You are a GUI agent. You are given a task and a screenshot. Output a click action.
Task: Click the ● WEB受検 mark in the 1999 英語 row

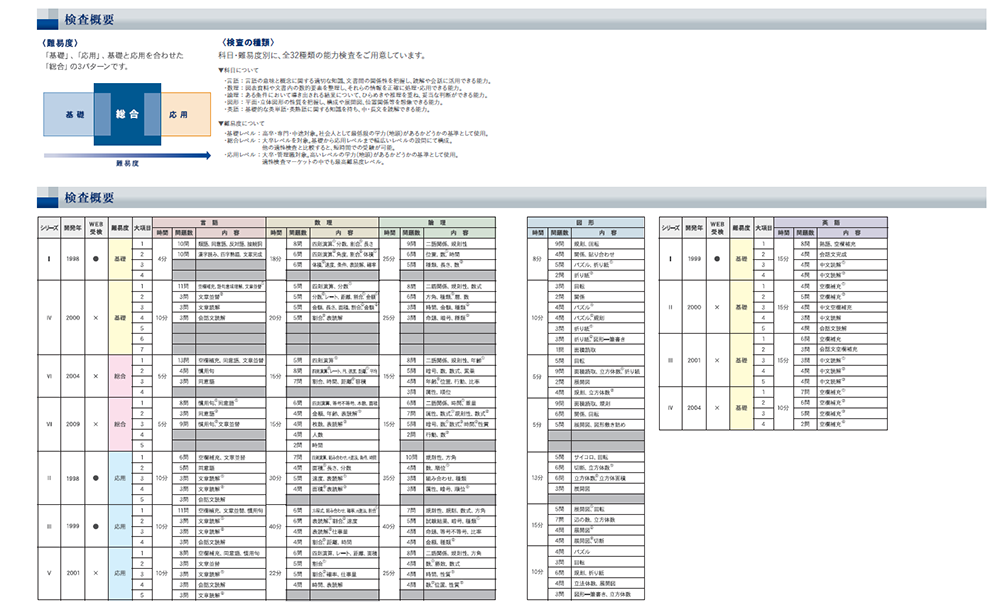717,259
